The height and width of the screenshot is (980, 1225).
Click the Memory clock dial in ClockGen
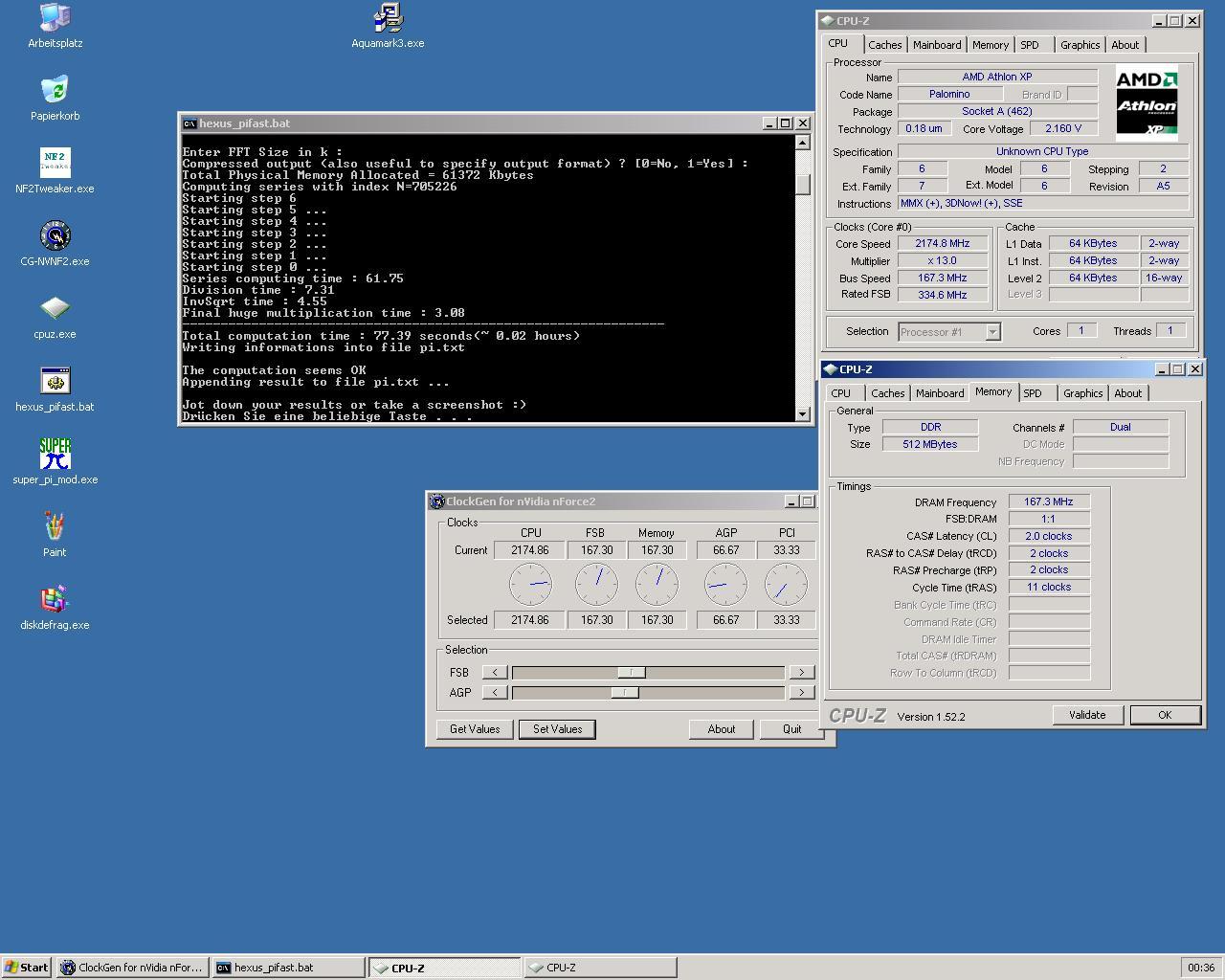(x=657, y=584)
